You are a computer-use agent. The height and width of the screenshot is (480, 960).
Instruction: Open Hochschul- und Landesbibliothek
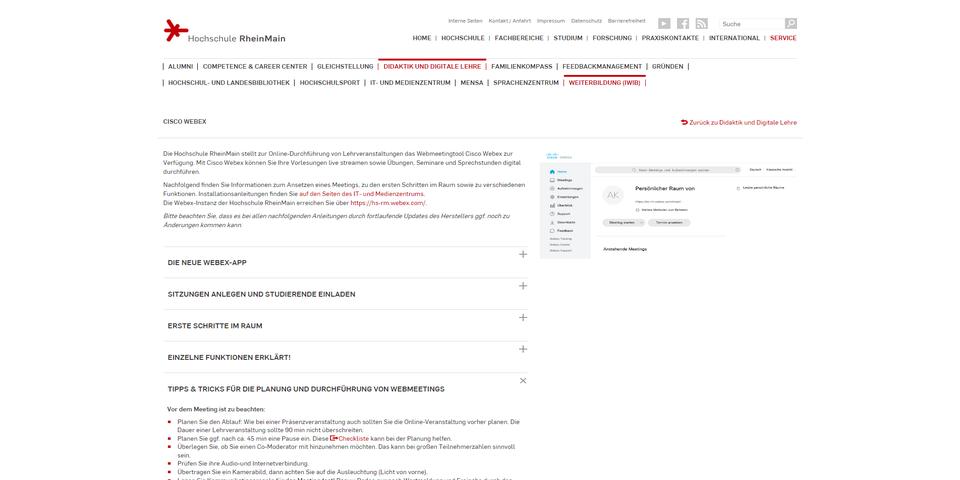pyautogui.click(x=229, y=83)
